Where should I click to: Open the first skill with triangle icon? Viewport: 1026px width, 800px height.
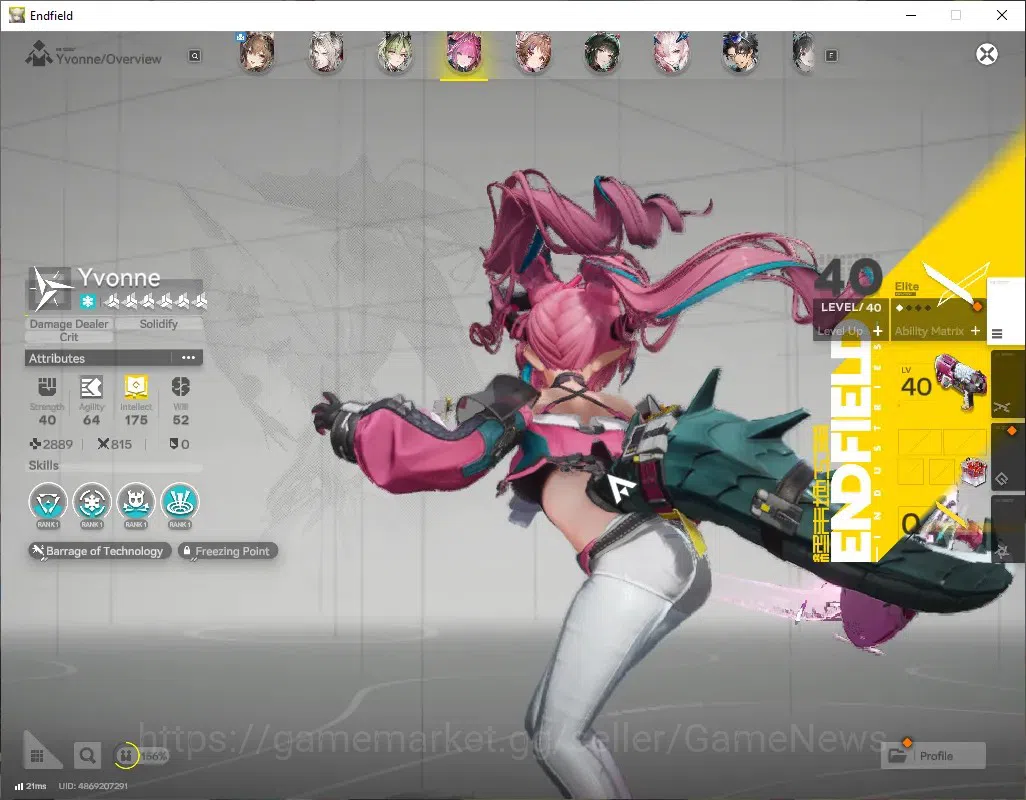click(48, 502)
